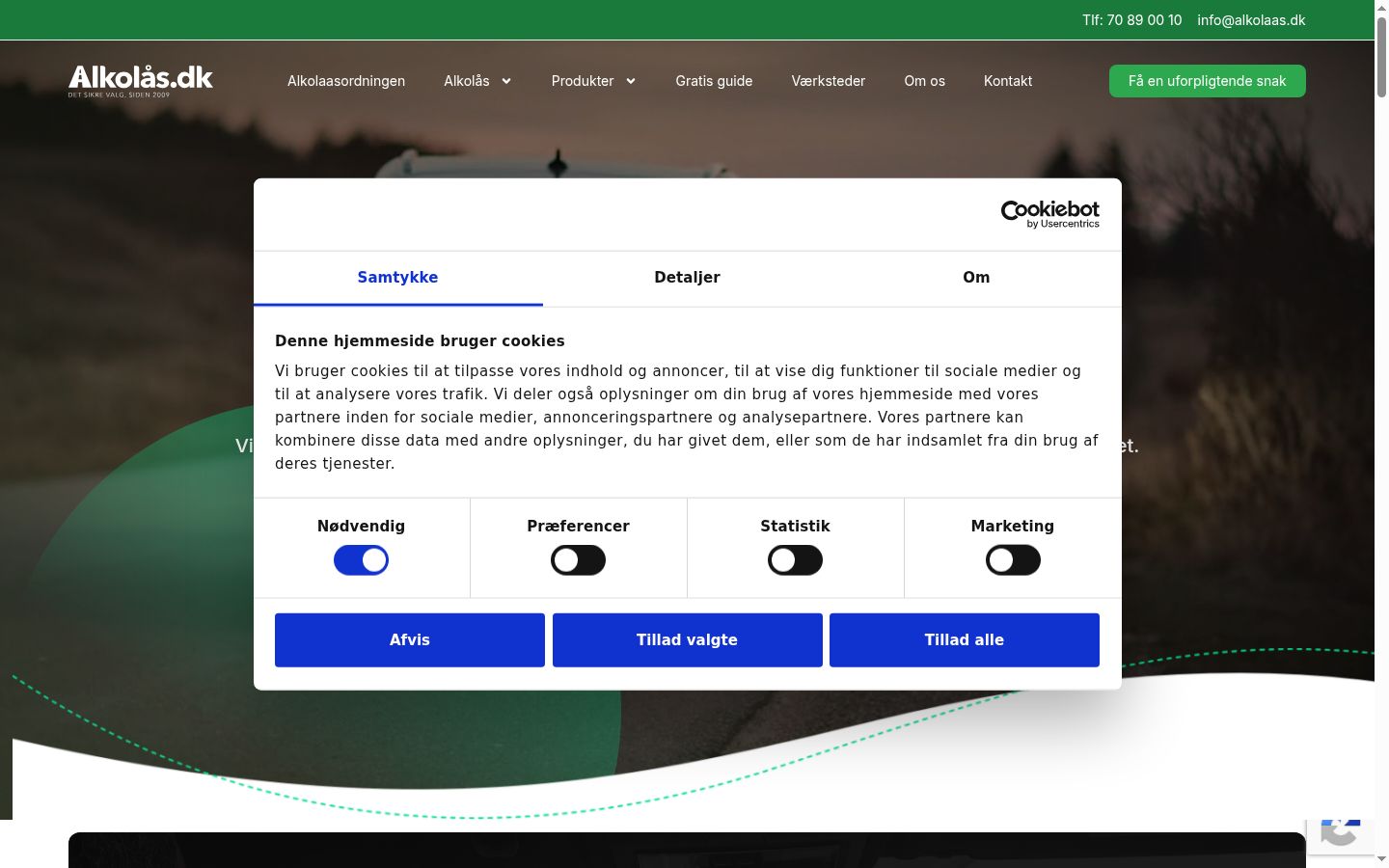Click the scrollbar up arrow
Image resolution: width=1389 pixels, height=868 pixels.
pos(1381,7)
